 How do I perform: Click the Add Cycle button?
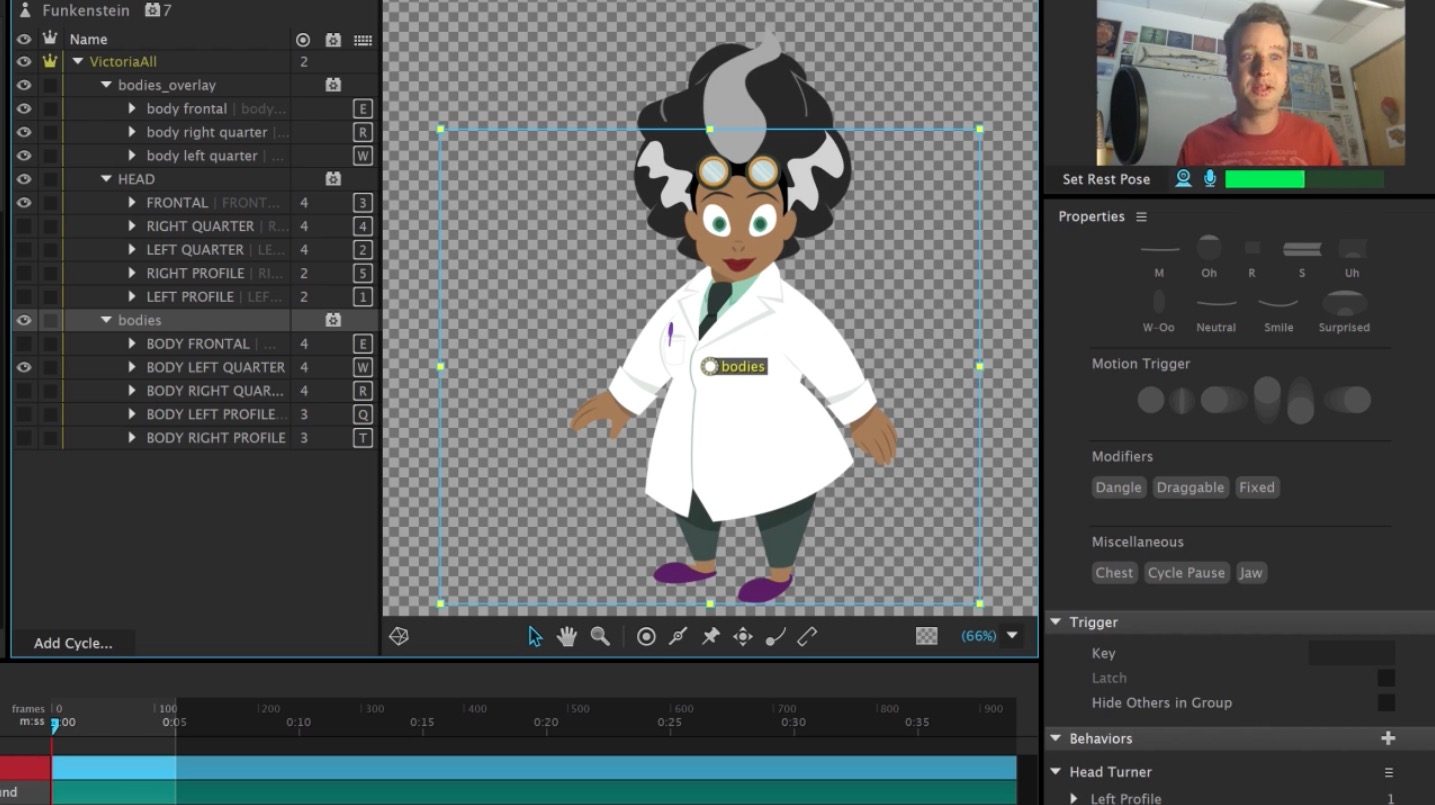point(73,643)
